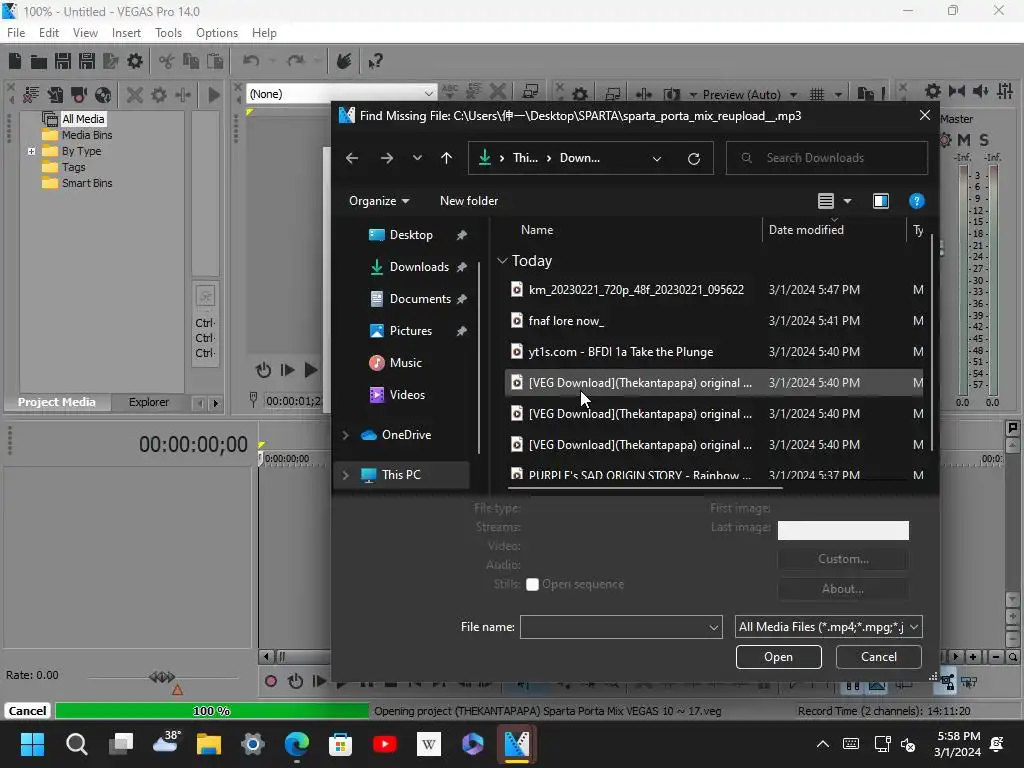Viewport: 1024px width, 768px height.
Task: Click Get Media from Web globe icon
Action: pos(103,95)
